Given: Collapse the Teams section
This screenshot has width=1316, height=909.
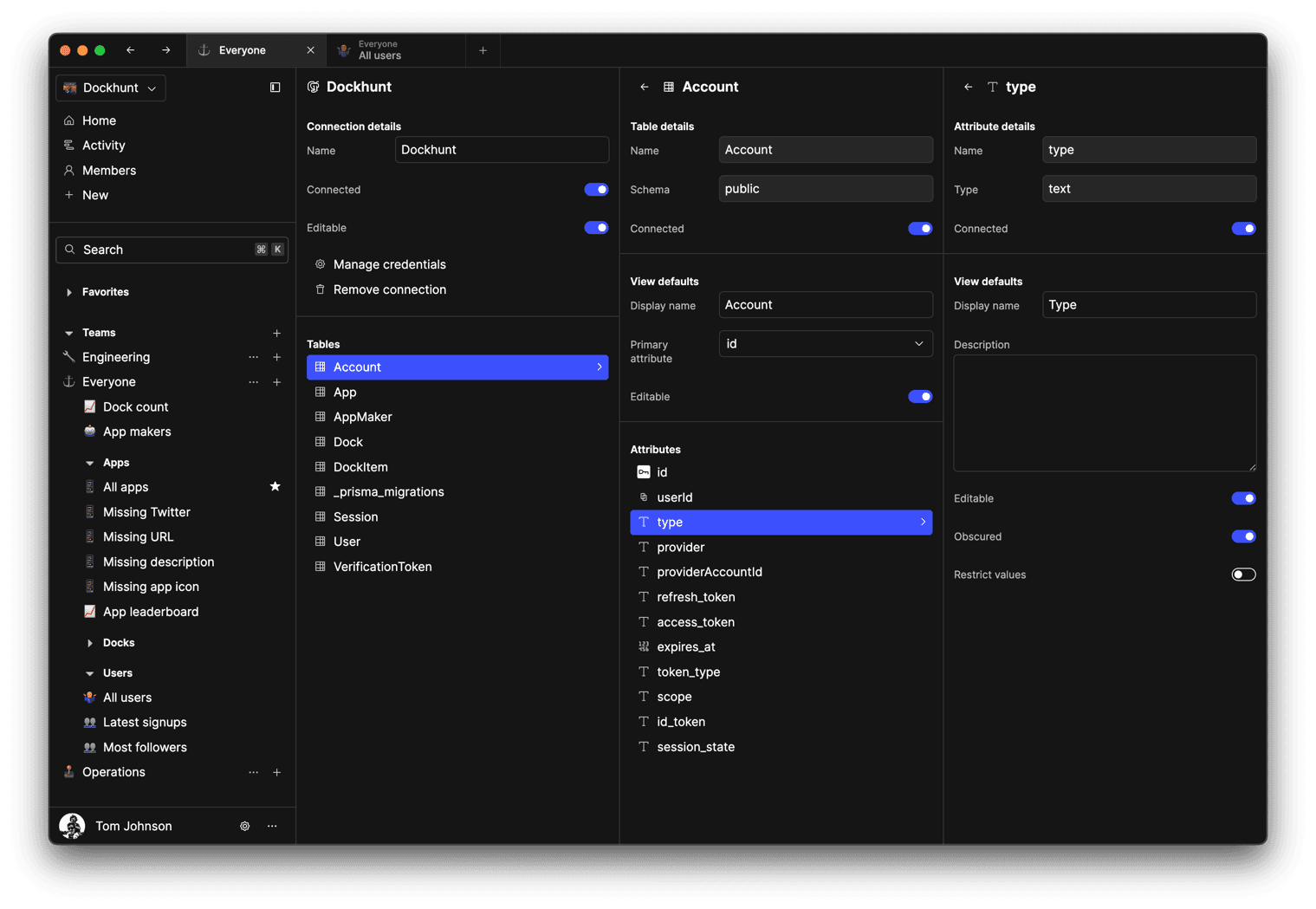Looking at the screenshot, I should click(x=69, y=333).
